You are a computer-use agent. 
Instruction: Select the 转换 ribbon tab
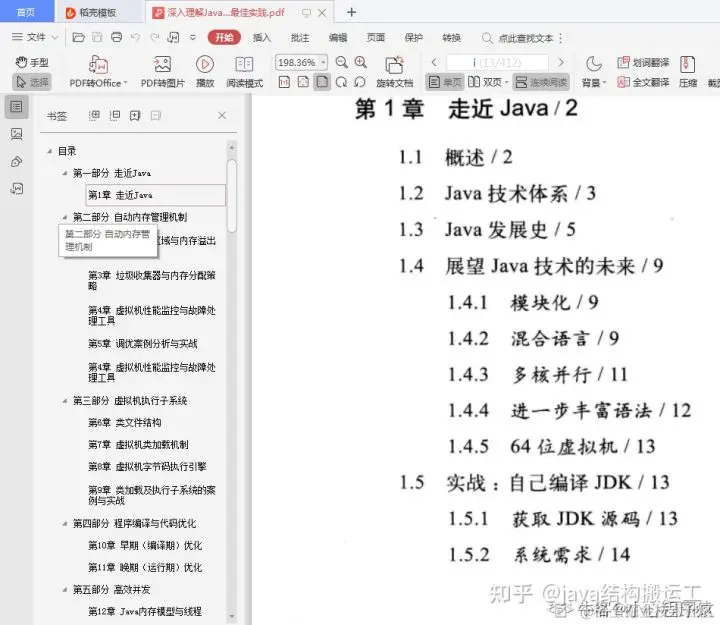[x=451, y=38]
